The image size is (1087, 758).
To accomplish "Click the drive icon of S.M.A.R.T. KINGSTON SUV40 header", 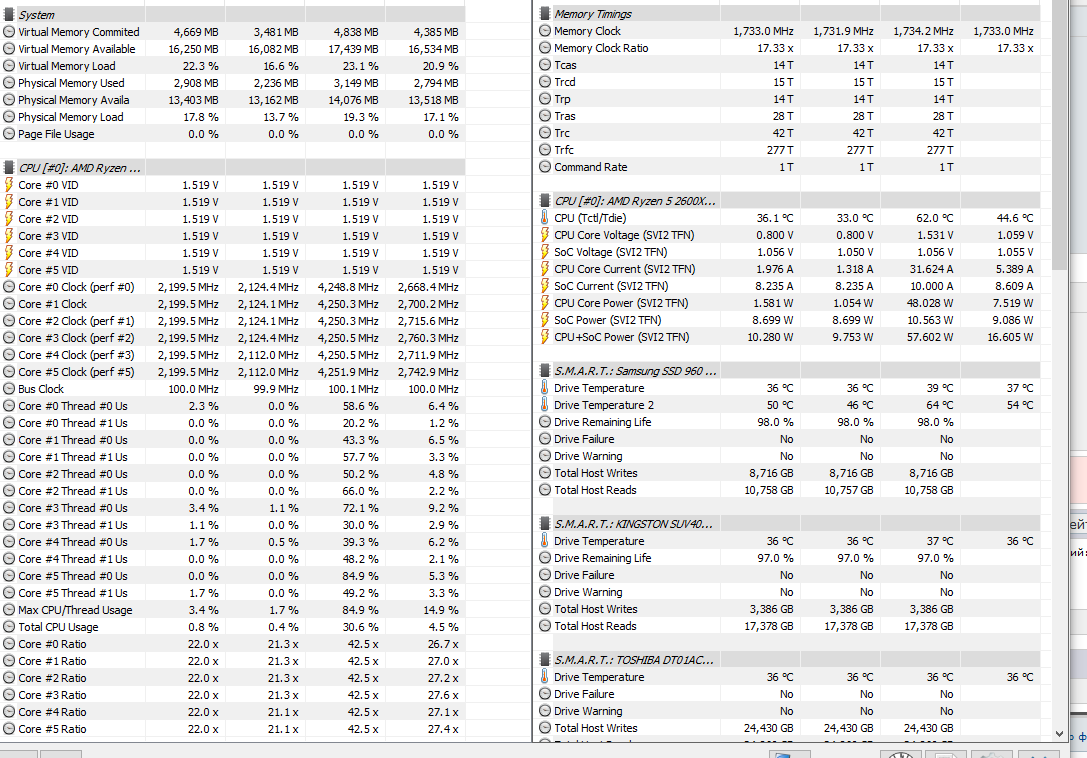I will tap(545, 524).
